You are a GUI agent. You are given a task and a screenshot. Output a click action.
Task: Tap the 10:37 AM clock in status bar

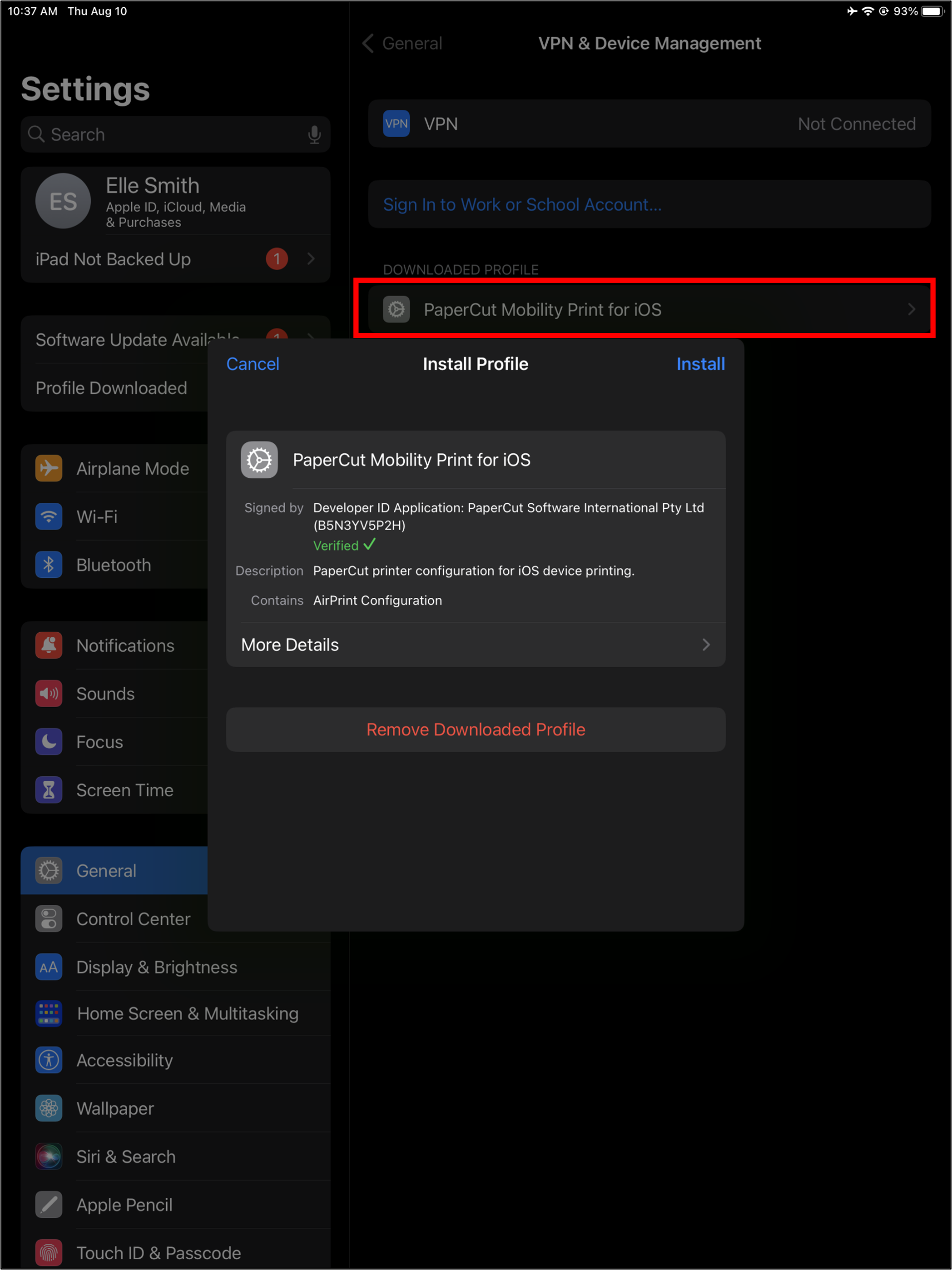(x=33, y=11)
